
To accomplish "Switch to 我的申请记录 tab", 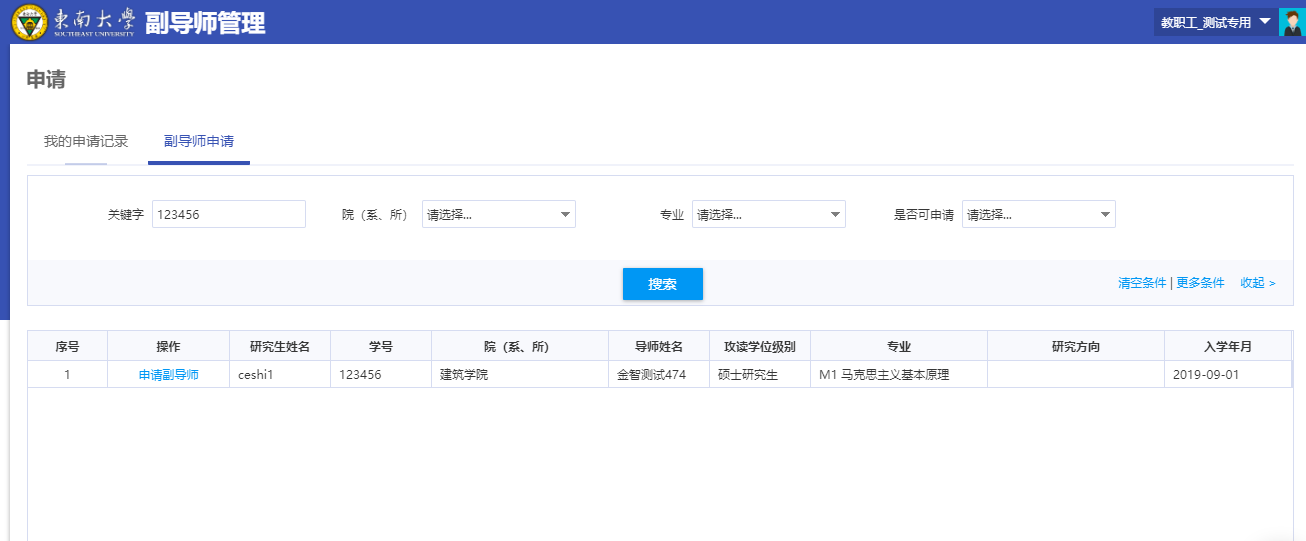I will (86, 141).
